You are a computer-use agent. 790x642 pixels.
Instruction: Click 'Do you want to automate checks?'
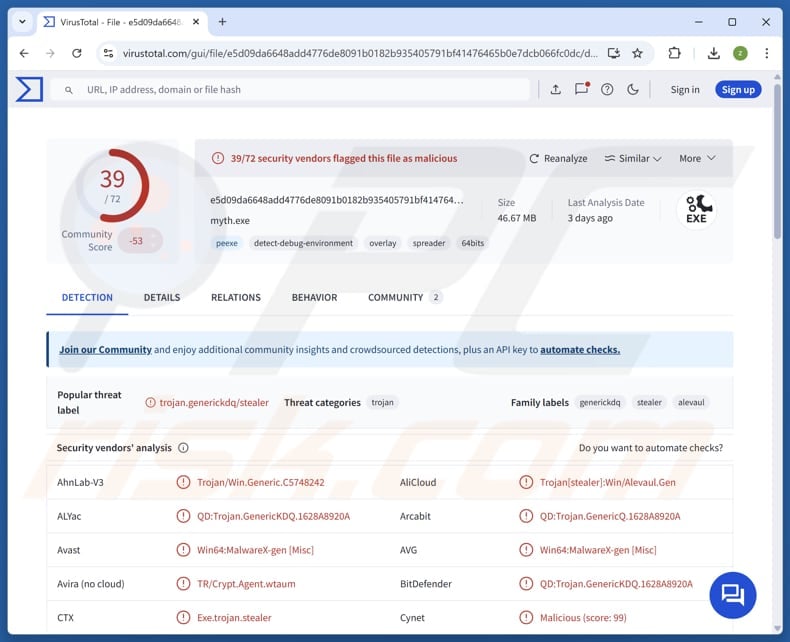(x=650, y=448)
